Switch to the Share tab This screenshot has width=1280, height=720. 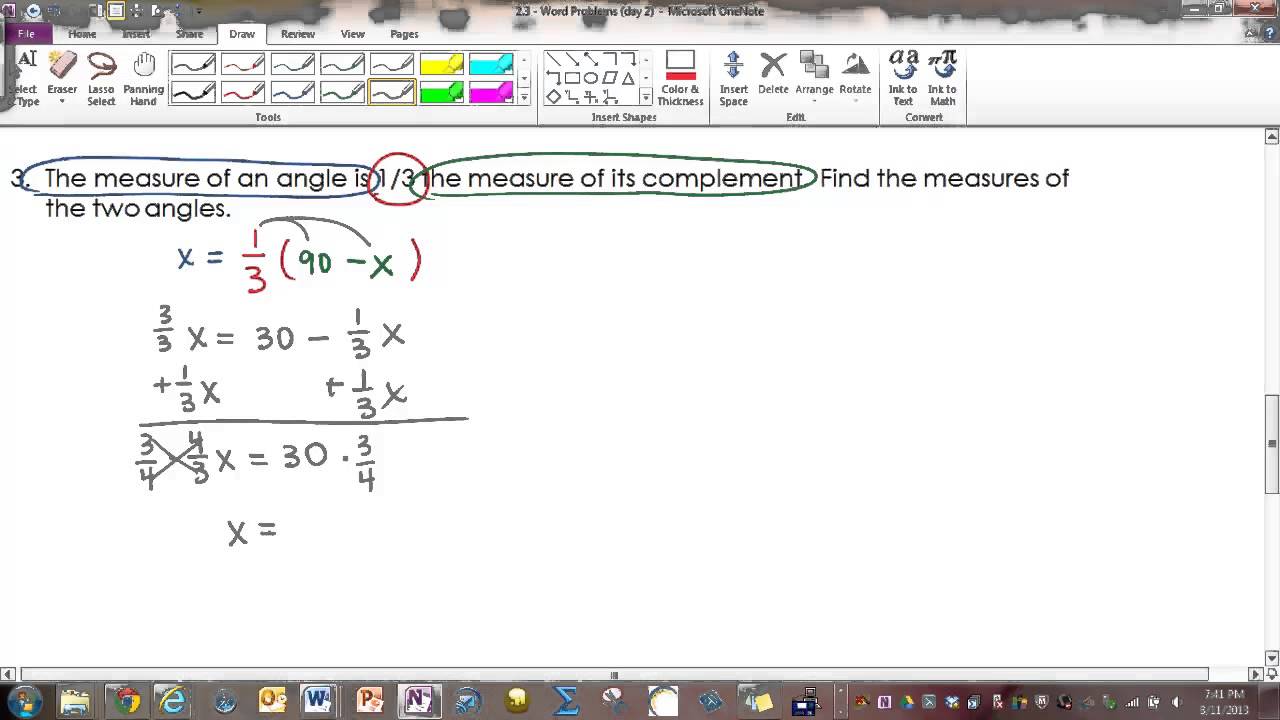[189, 34]
